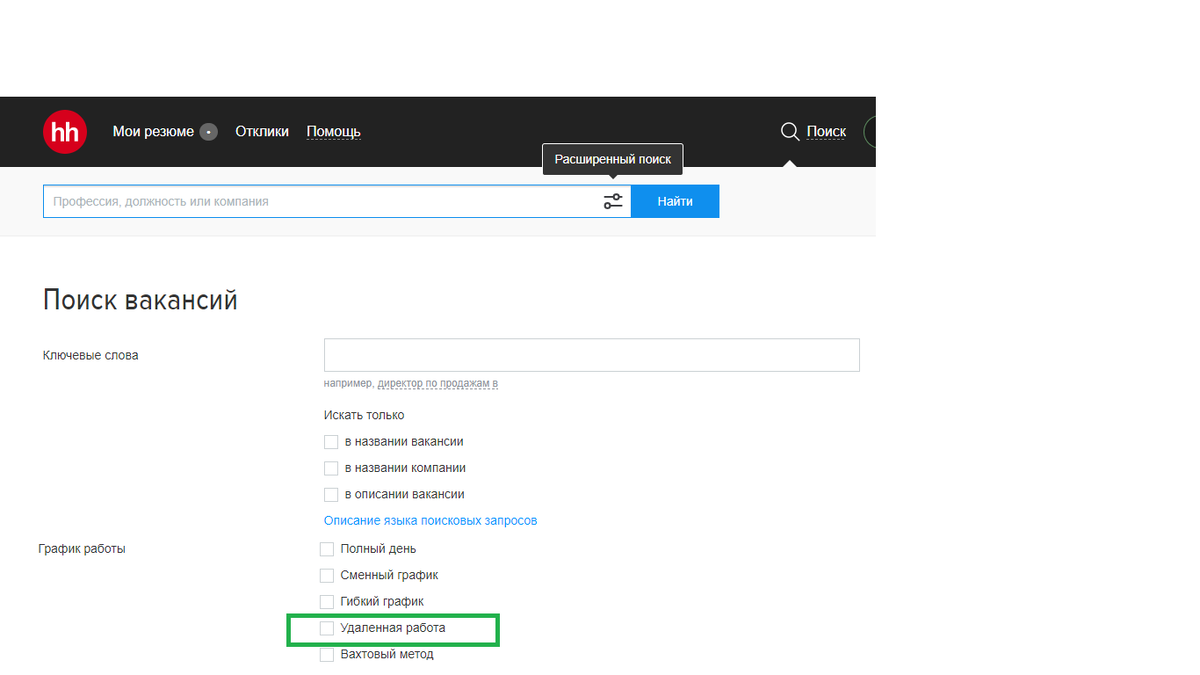Click the Поиск вакансий heading
The height and width of the screenshot is (675, 1200).
point(140,300)
